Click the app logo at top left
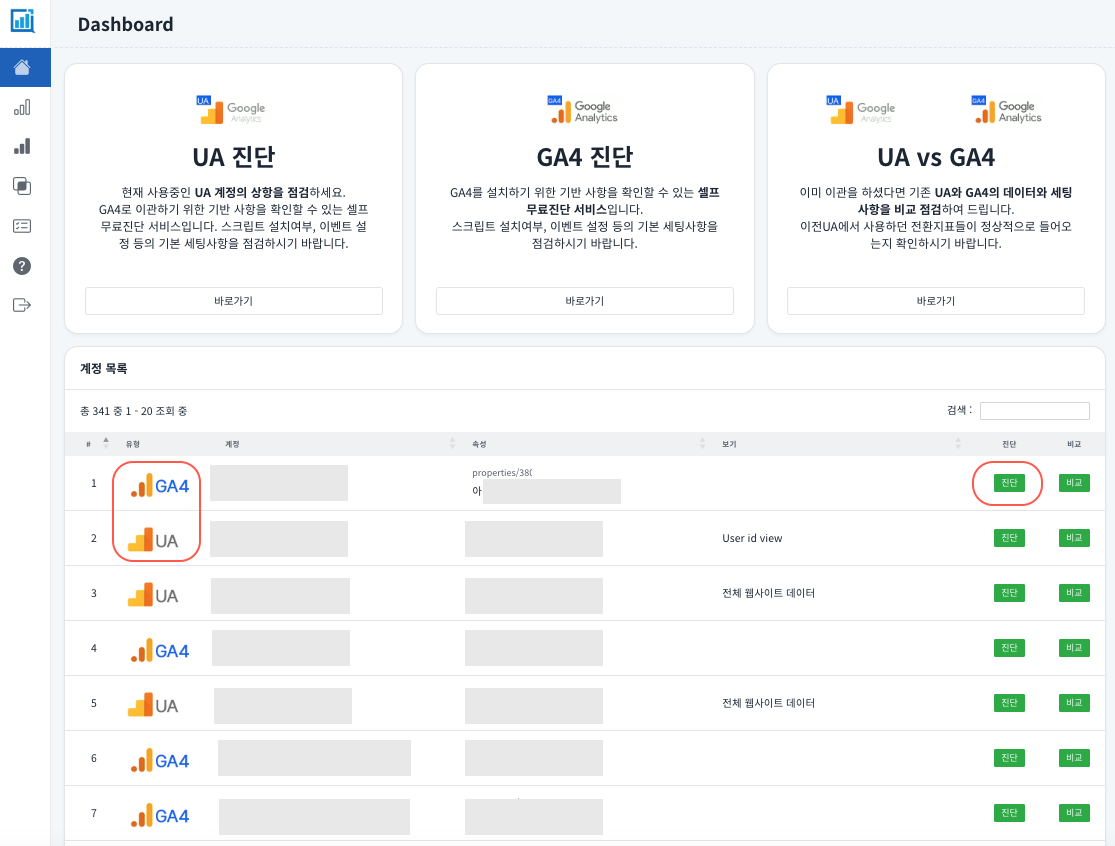This screenshot has height=846, width=1115. (23, 21)
